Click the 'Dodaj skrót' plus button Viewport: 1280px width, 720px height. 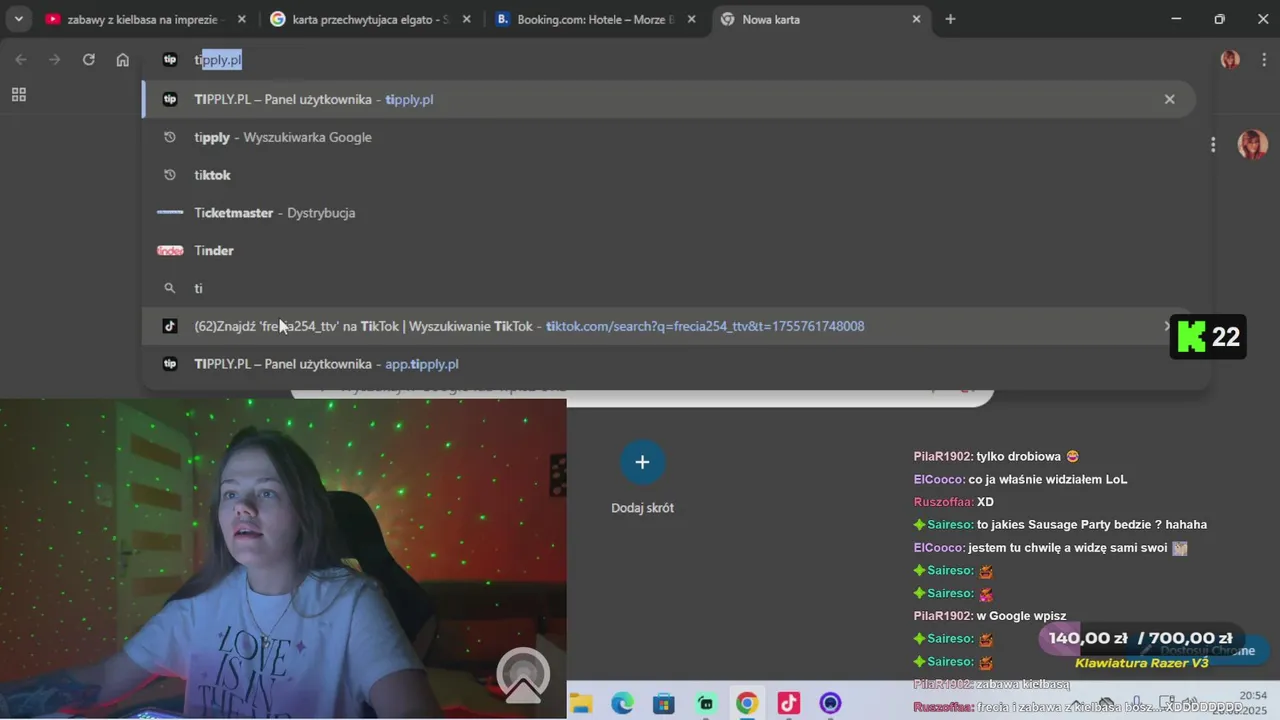pos(642,462)
